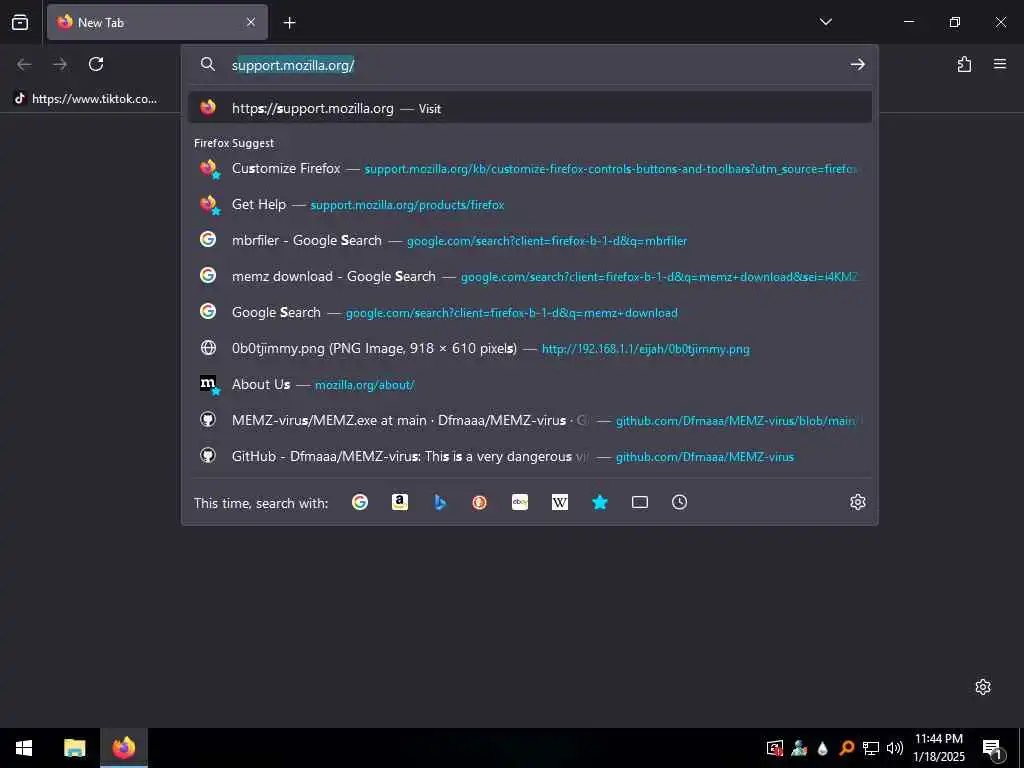The height and width of the screenshot is (768, 1024).
Task: Open the tiktok.com bookmark in bookmarks toolbar
Action: (86, 99)
